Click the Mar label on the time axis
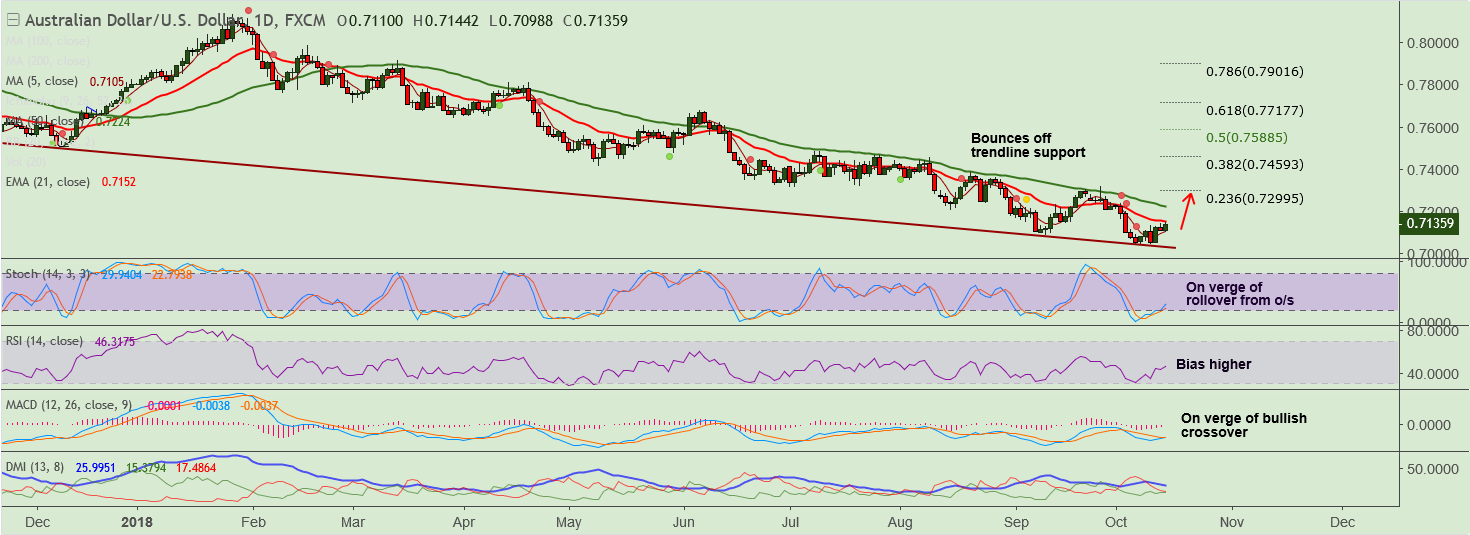Image resolution: width=1470 pixels, height=535 pixels. pyautogui.click(x=352, y=521)
